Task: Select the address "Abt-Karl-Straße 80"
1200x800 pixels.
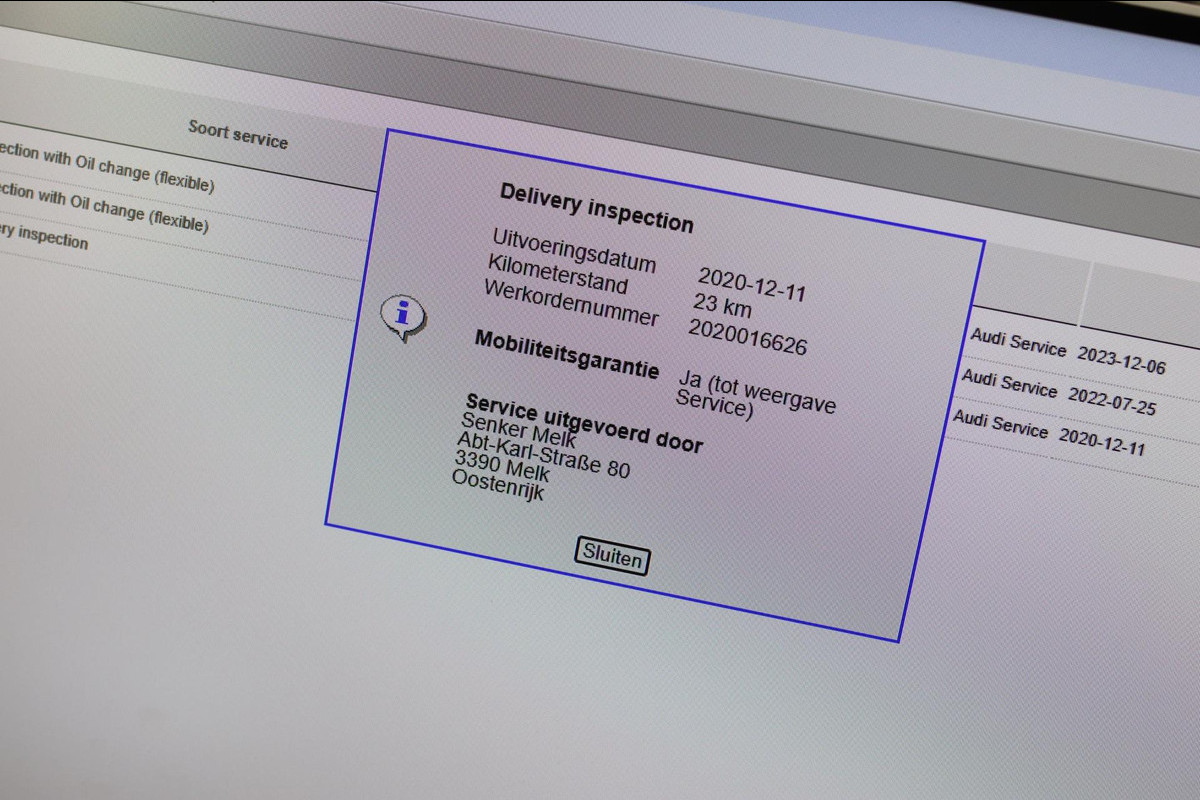Action: tap(544, 455)
